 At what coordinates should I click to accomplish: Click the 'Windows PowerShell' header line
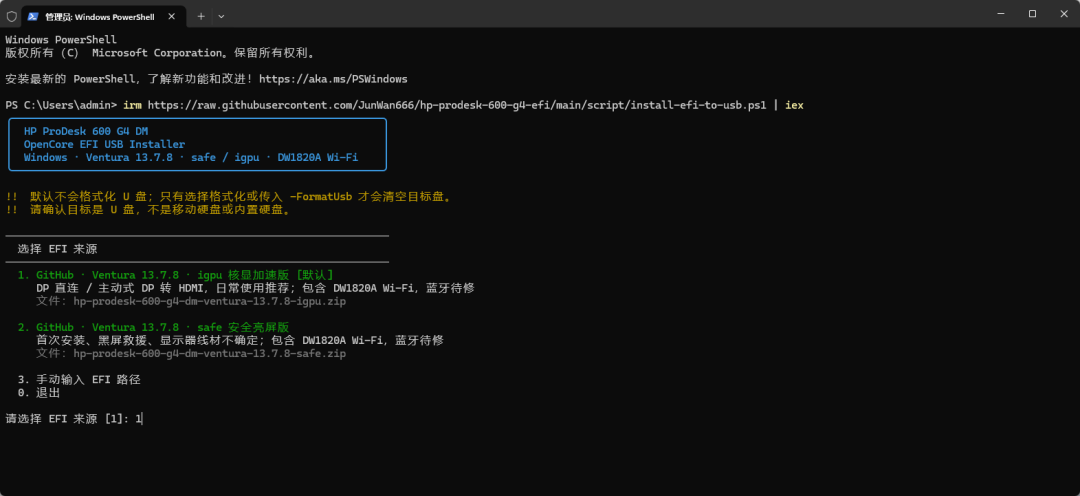pyautogui.click(x=61, y=40)
